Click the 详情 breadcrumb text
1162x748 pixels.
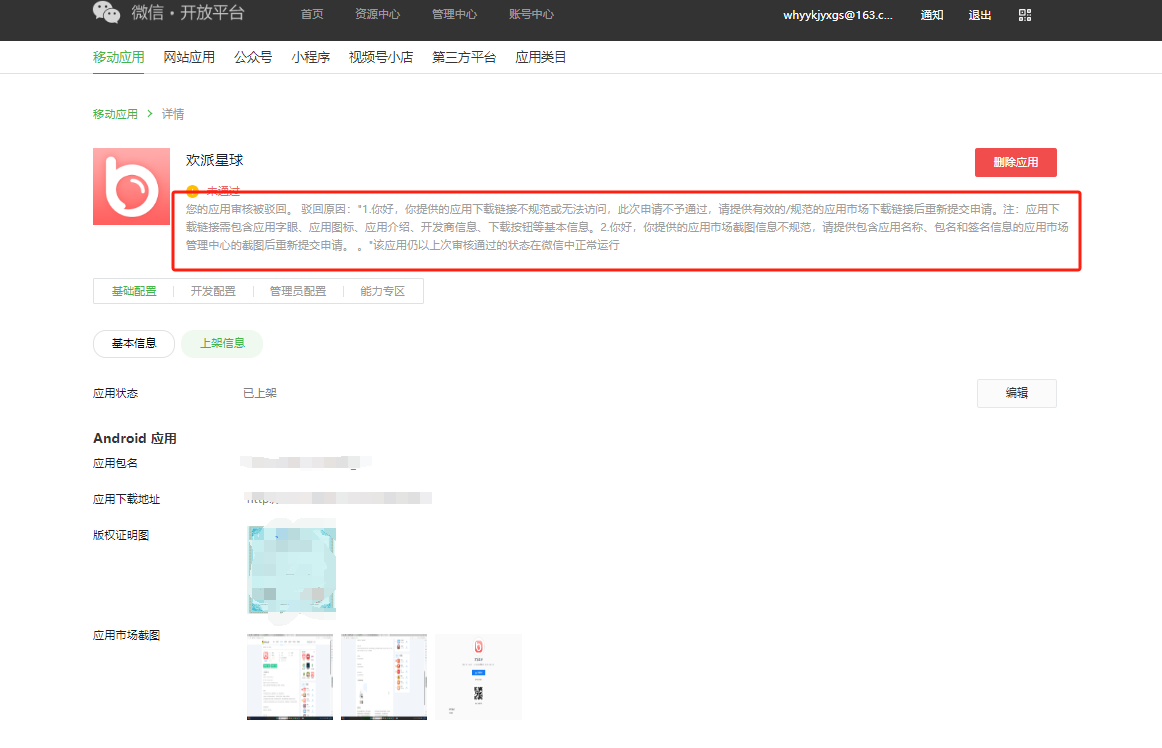173,114
